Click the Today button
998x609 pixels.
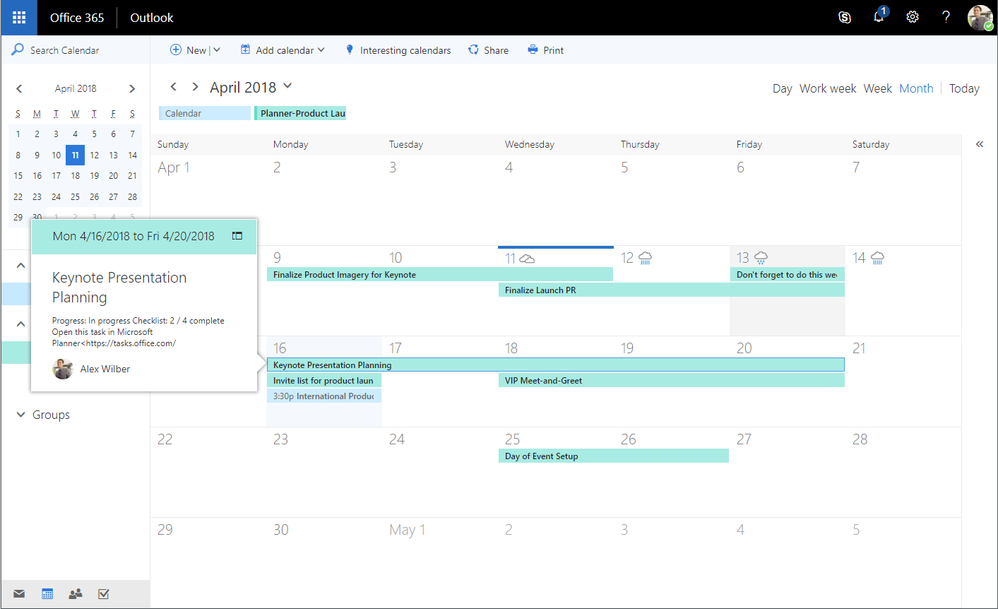click(964, 88)
